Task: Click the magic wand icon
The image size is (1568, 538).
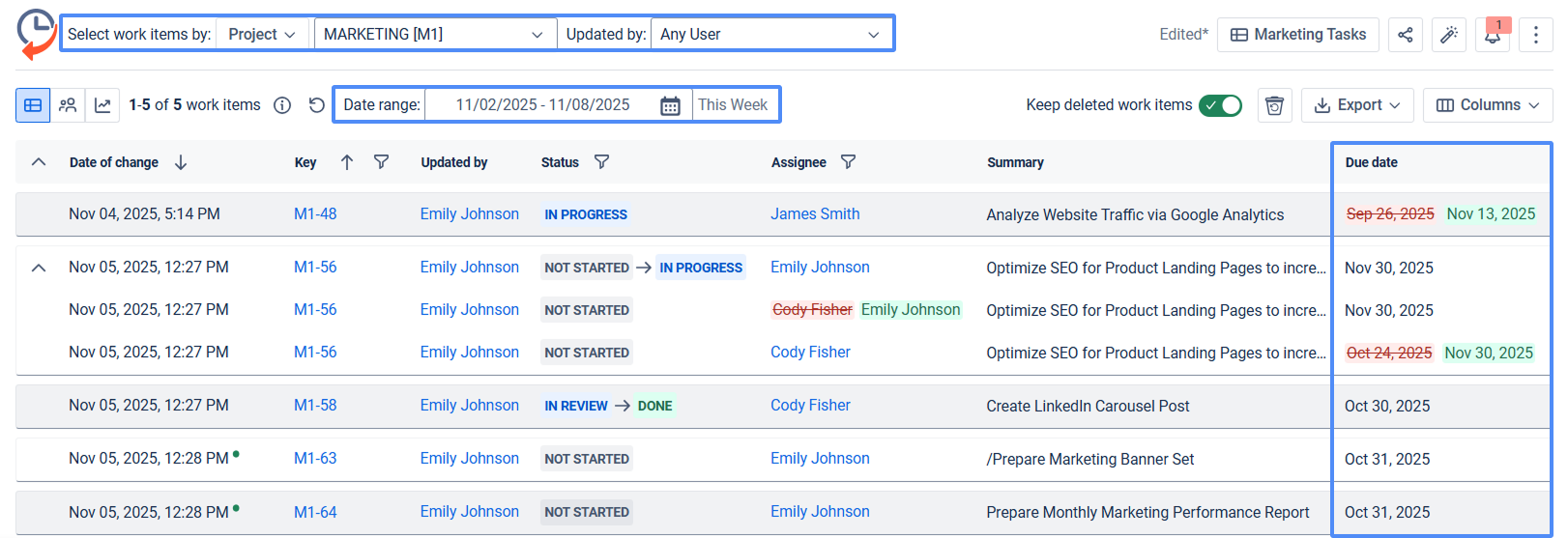Action: (1448, 35)
